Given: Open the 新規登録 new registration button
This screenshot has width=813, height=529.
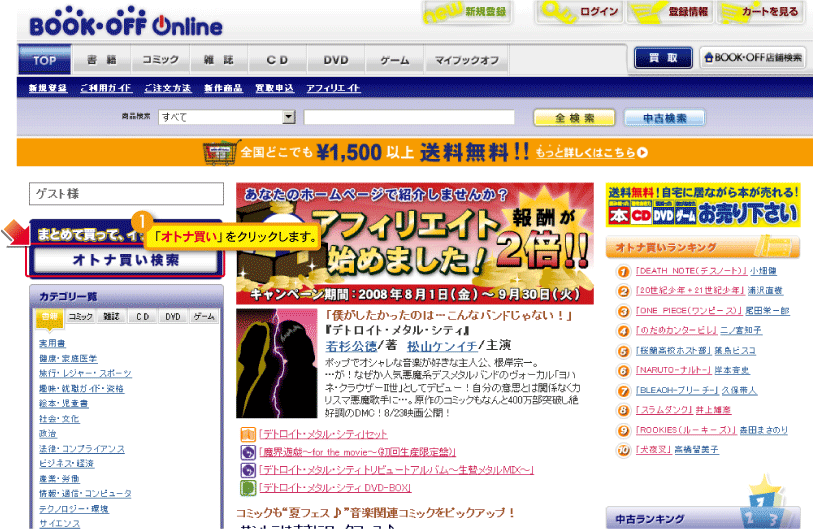Looking at the screenshot, I should 467,12.
